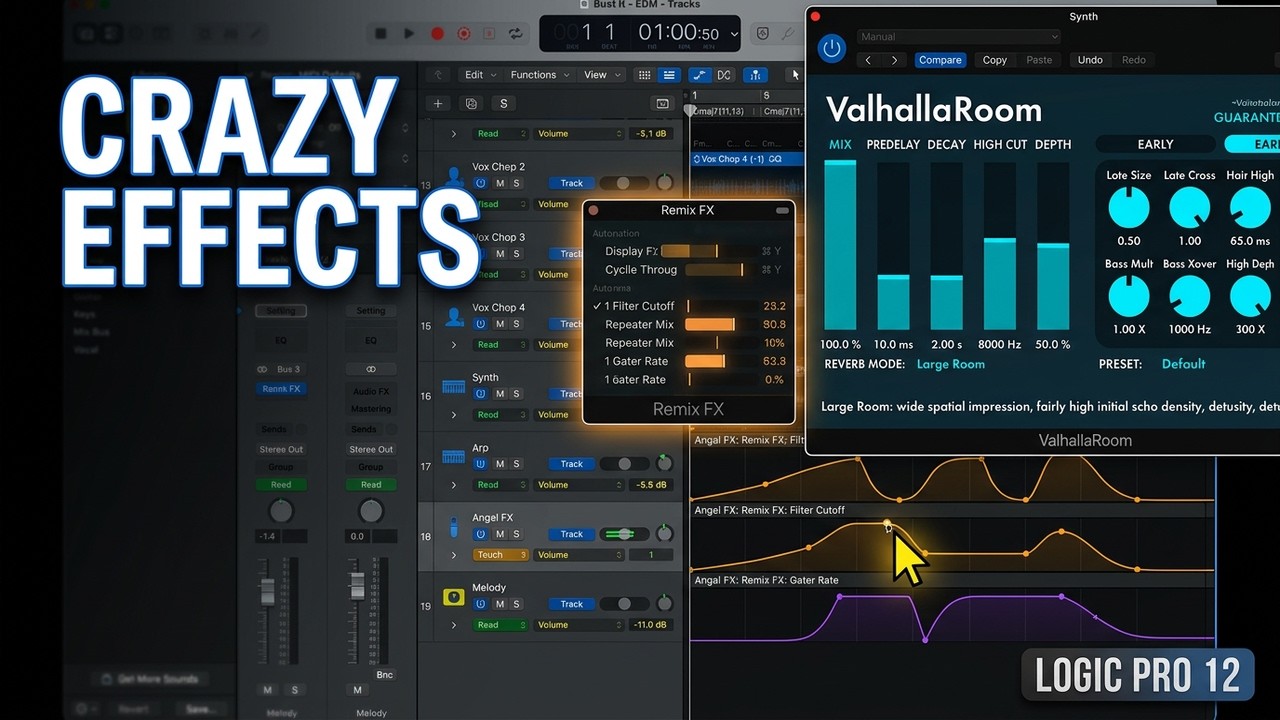This screenshot has width=1280, height=720.
Task: Open the LCD display mode chevron
Action: [x=734, y=34]
